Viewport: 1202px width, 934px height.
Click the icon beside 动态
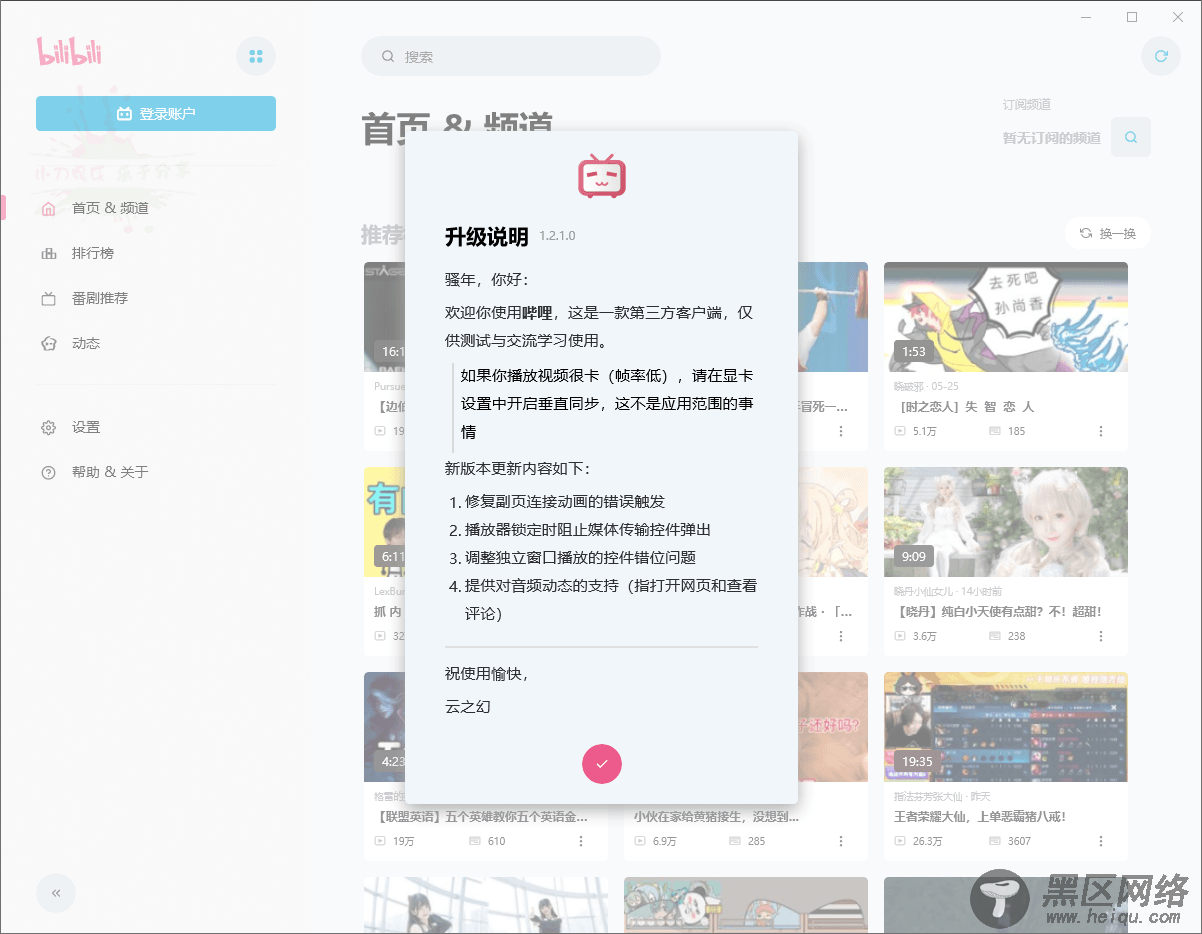coord(48,343)
